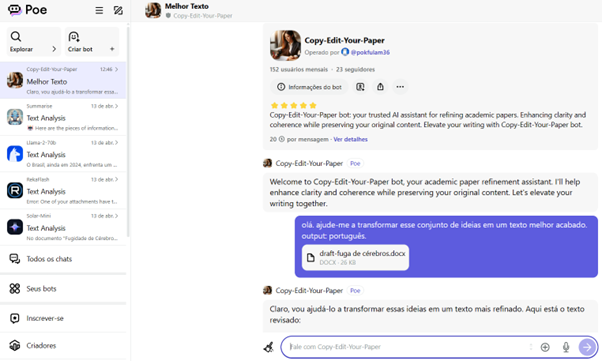
Task: Expand chevron beside 12:46 timestamp
Action: [x=117, y=69]
